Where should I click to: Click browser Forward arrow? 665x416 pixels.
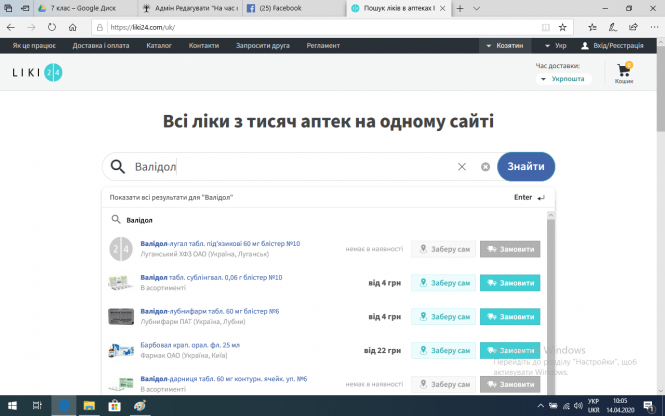(x=31, y=27)
